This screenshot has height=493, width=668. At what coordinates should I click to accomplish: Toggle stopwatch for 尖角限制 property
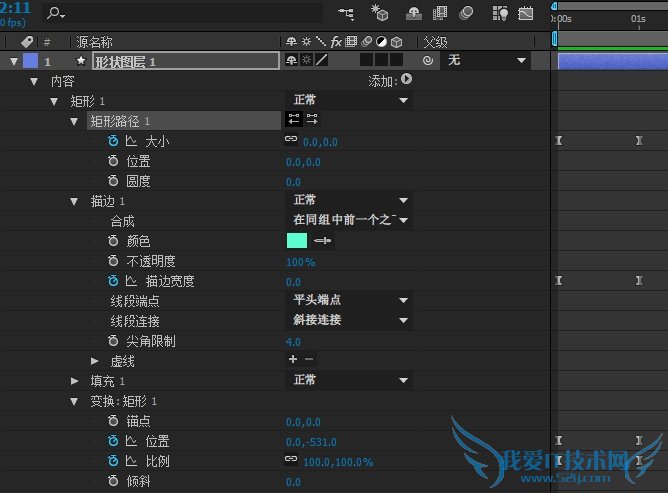[112, 340]
